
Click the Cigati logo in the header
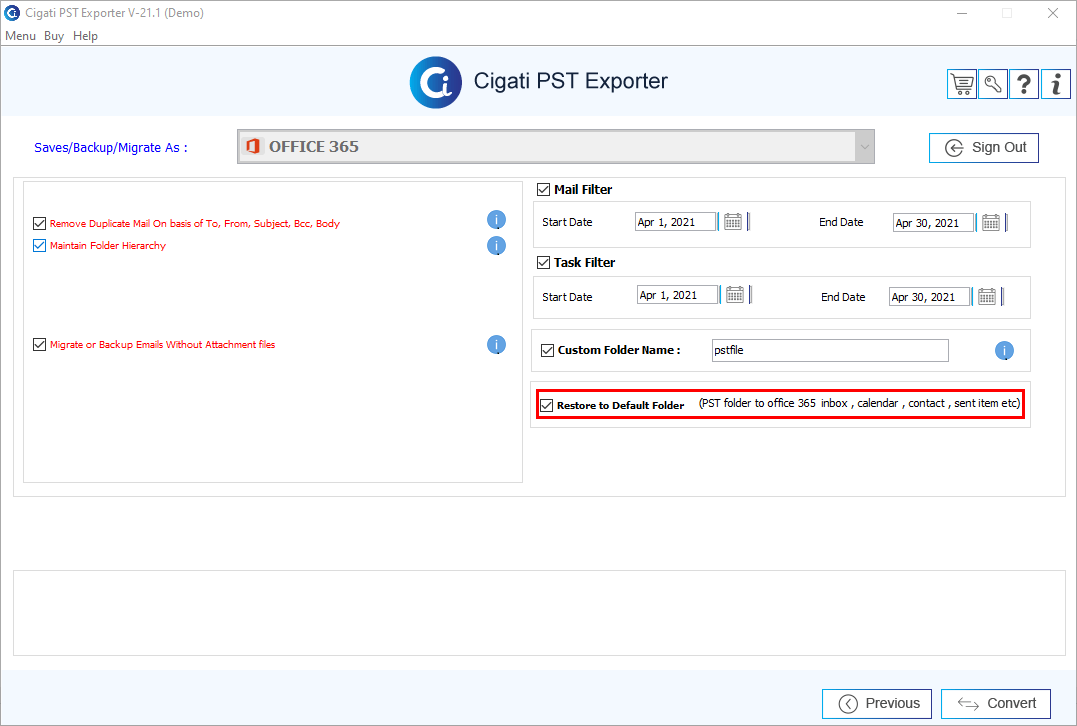[435, 82]
